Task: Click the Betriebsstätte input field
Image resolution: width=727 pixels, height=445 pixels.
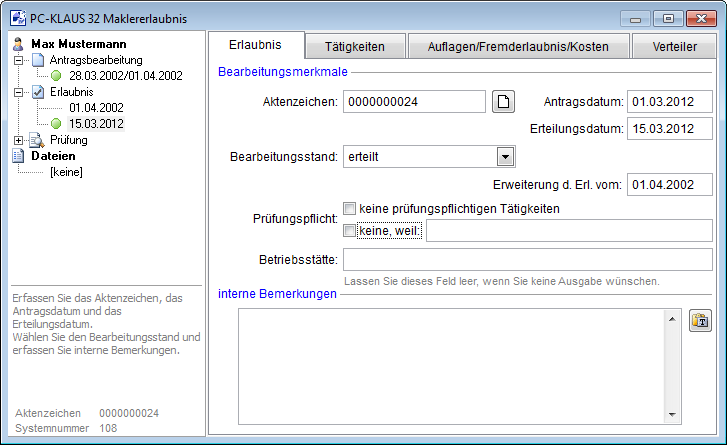Action: (527, 260)
